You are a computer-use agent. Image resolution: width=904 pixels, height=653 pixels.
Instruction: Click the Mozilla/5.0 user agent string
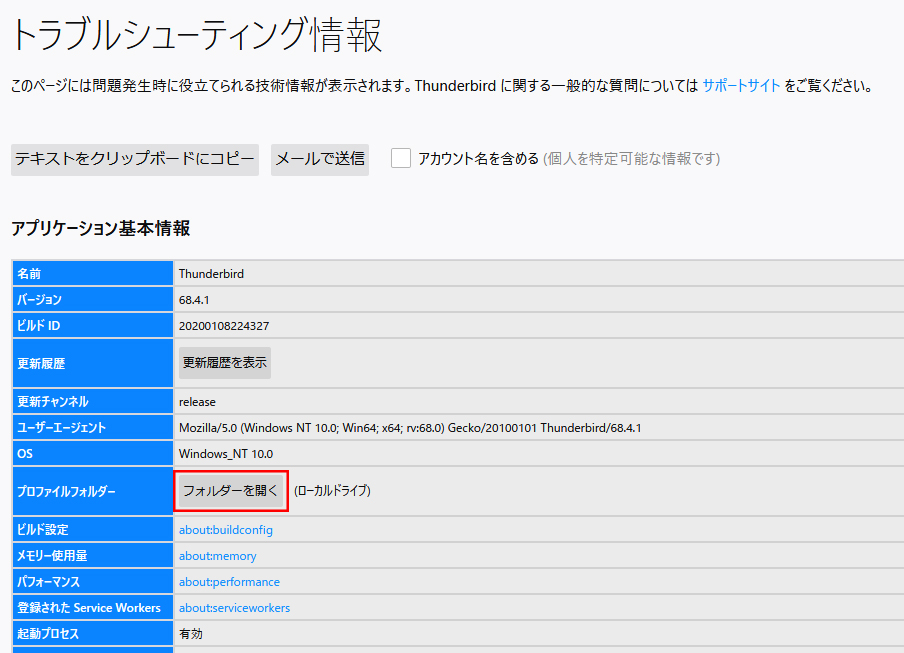point(410,428)
